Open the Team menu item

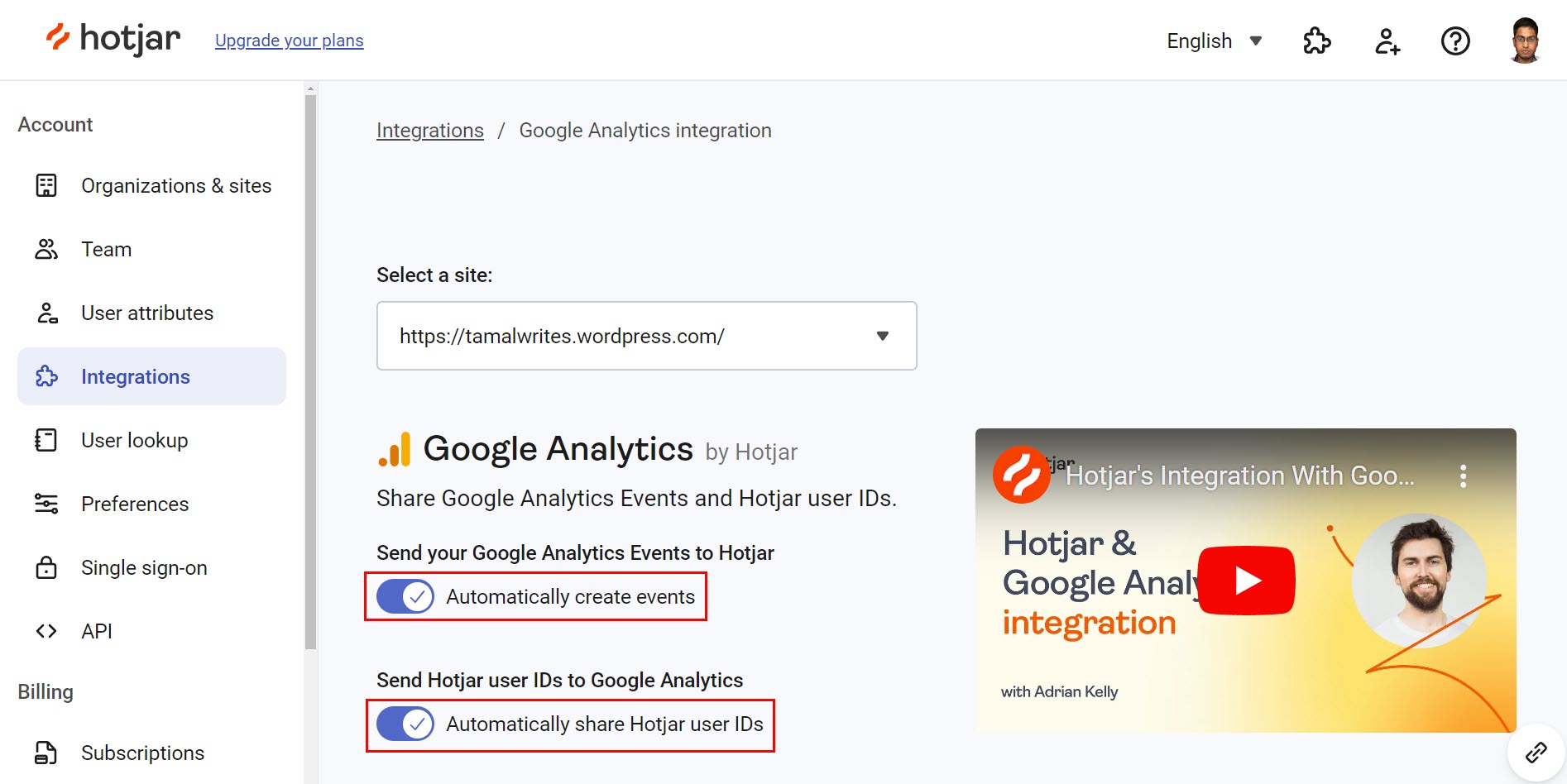coord(152,249)
